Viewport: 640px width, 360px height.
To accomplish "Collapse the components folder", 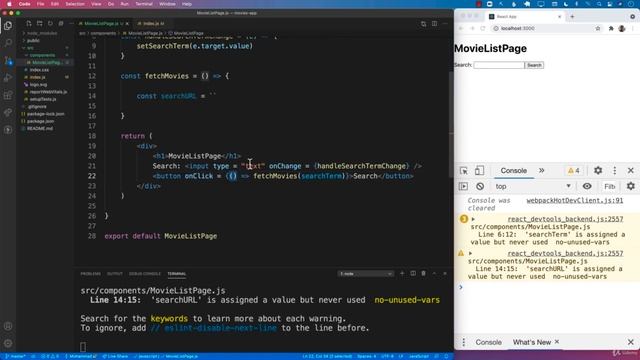I will tap(42, 55).
